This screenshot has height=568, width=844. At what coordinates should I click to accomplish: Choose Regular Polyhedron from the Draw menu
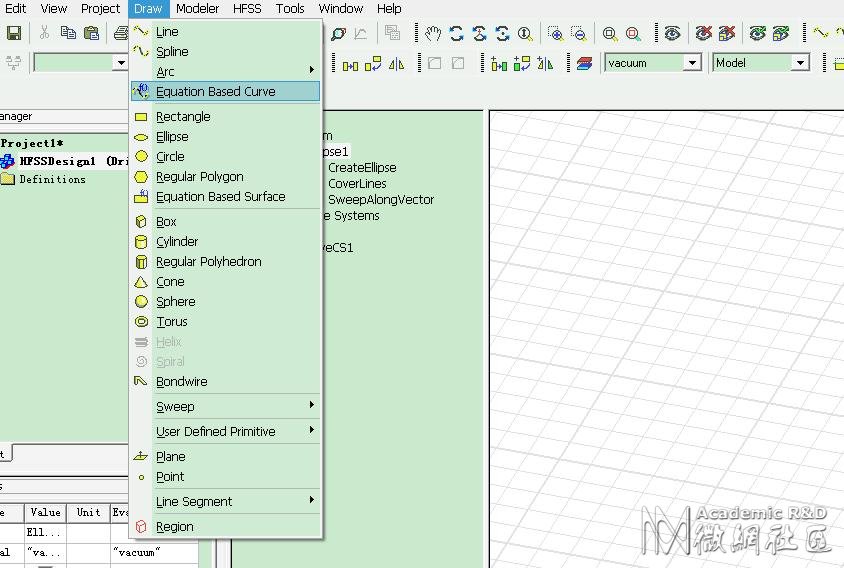pyautogui.click(x=226, y=262)
